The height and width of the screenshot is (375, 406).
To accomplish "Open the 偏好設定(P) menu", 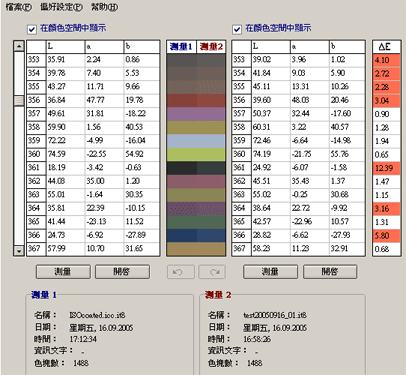I will [61, 7].
